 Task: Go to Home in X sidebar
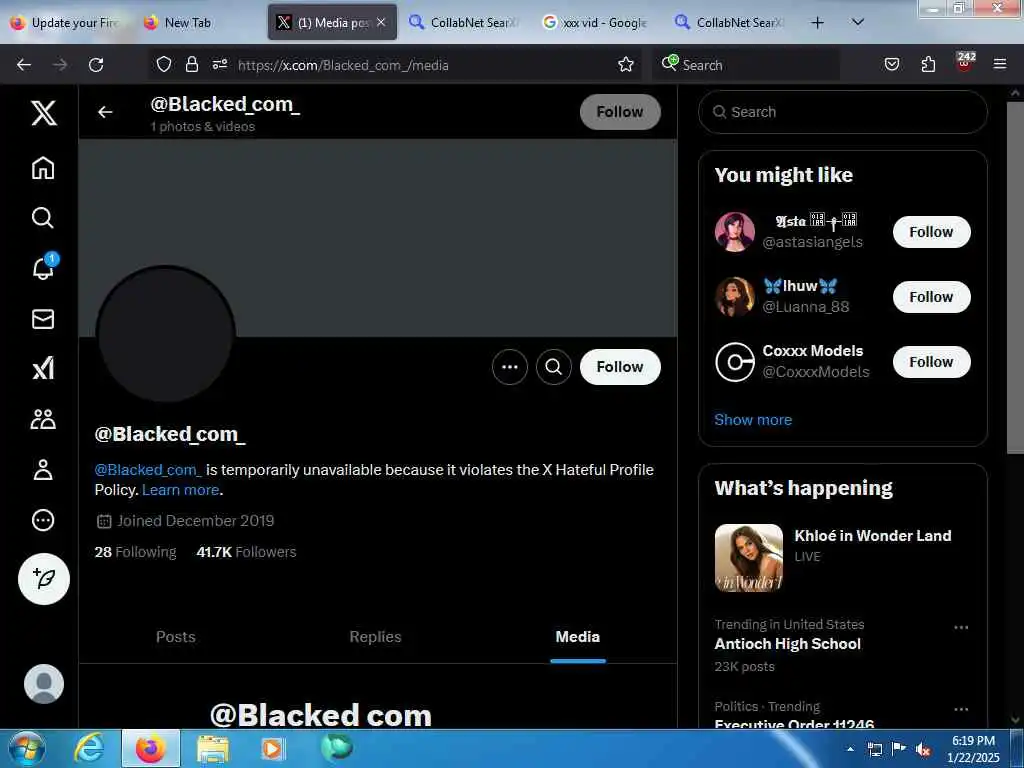[43, 168]
